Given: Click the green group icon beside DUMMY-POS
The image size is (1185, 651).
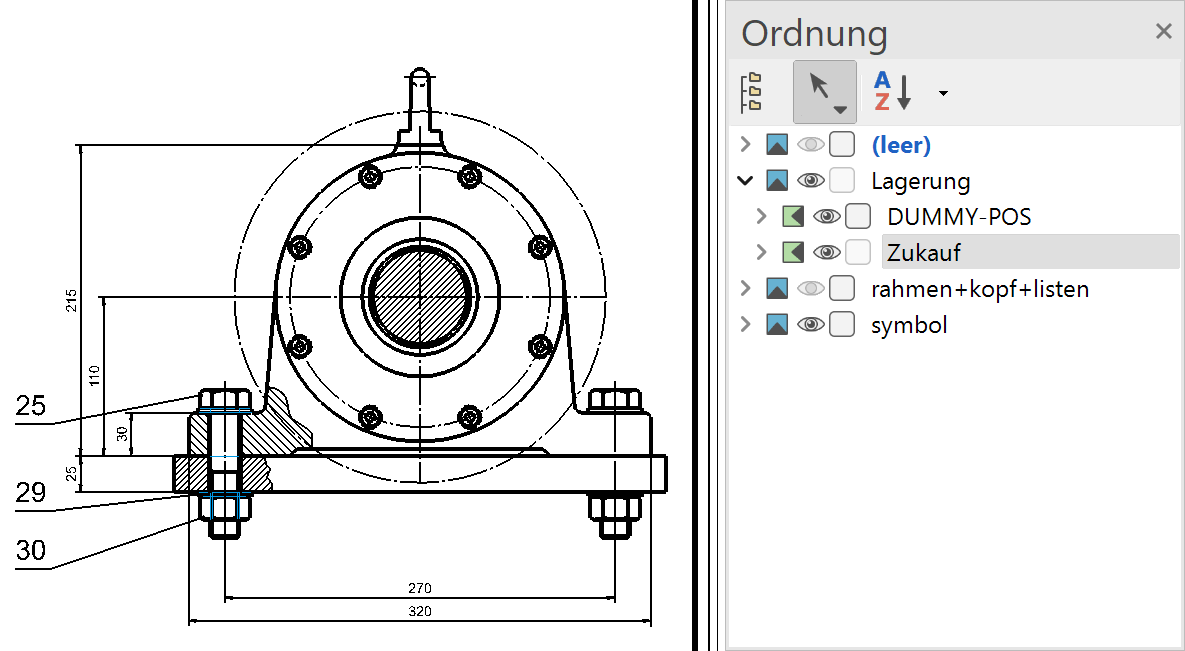Looking at the screenshot, I should point(792,217).
